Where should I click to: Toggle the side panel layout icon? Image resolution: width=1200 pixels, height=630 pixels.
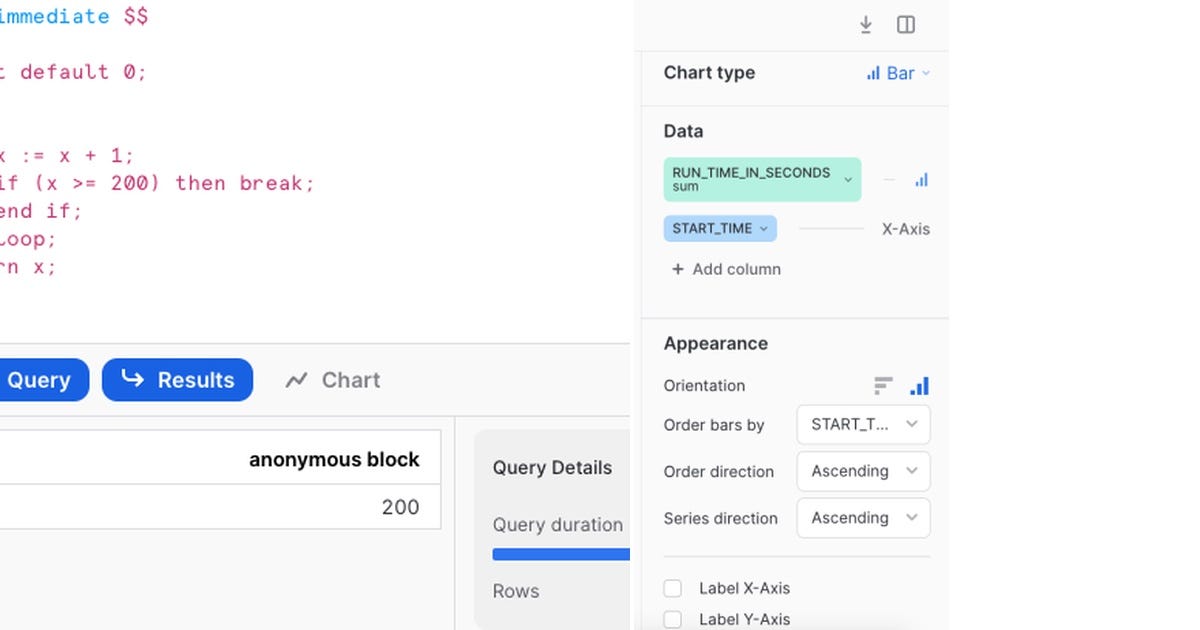(x=906, y=25)
